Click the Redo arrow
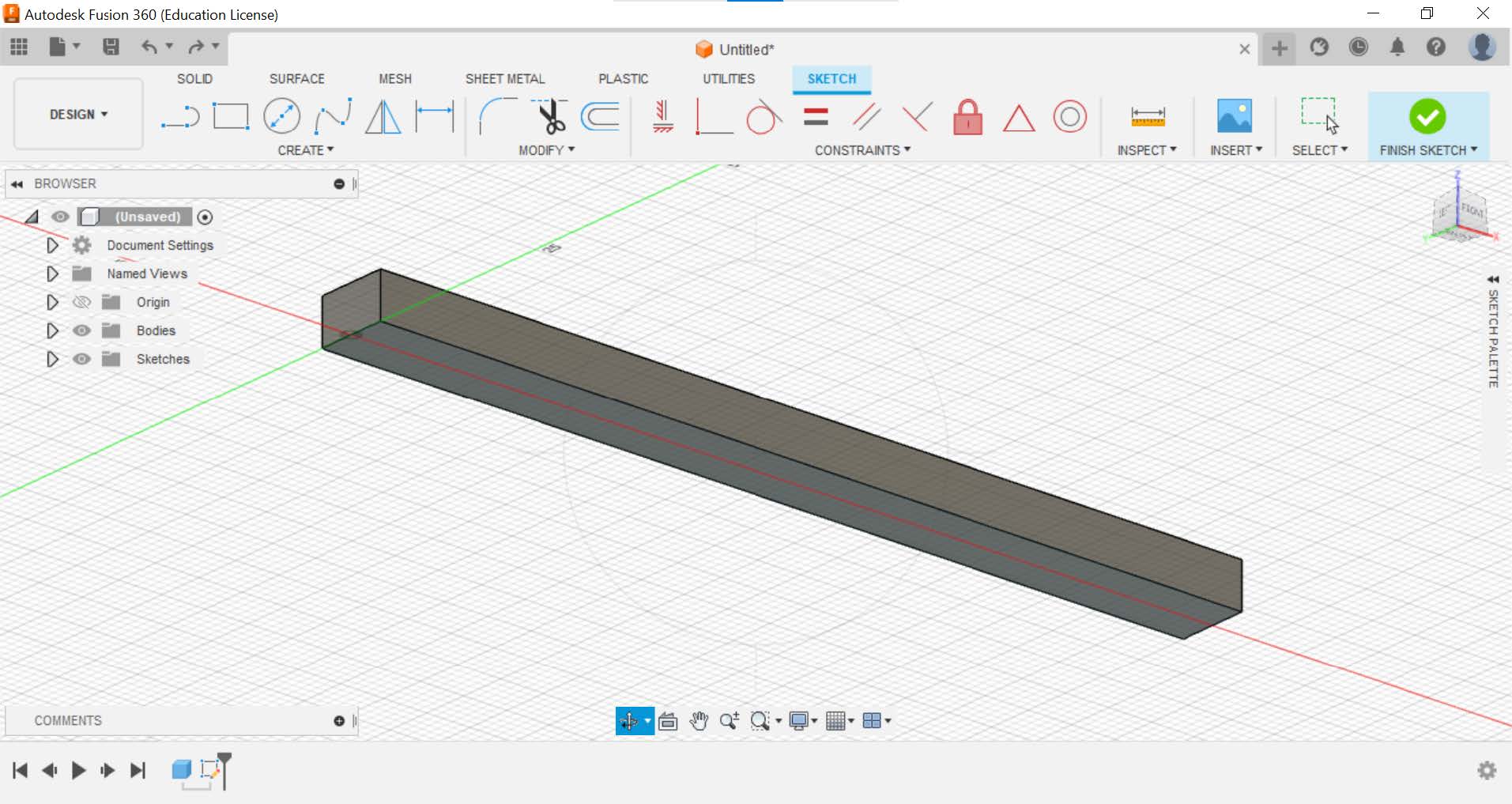This screenshot has height=804, width=1512. [196, 47]
